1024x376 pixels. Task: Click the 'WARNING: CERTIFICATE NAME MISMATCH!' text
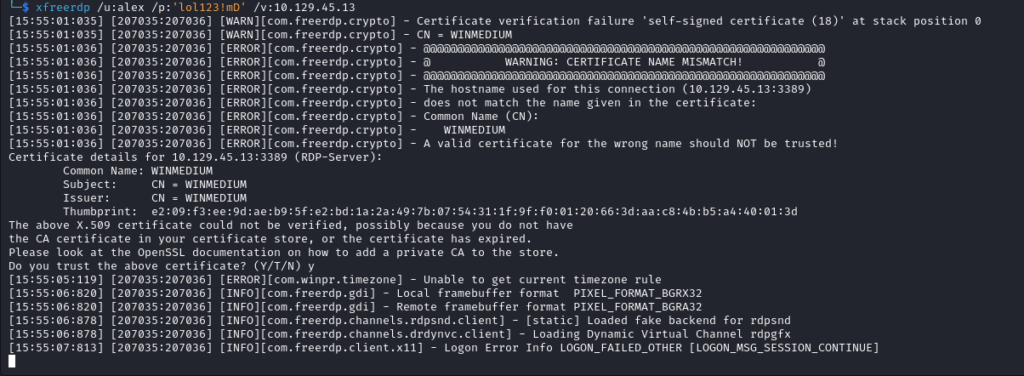coord(623,62)
